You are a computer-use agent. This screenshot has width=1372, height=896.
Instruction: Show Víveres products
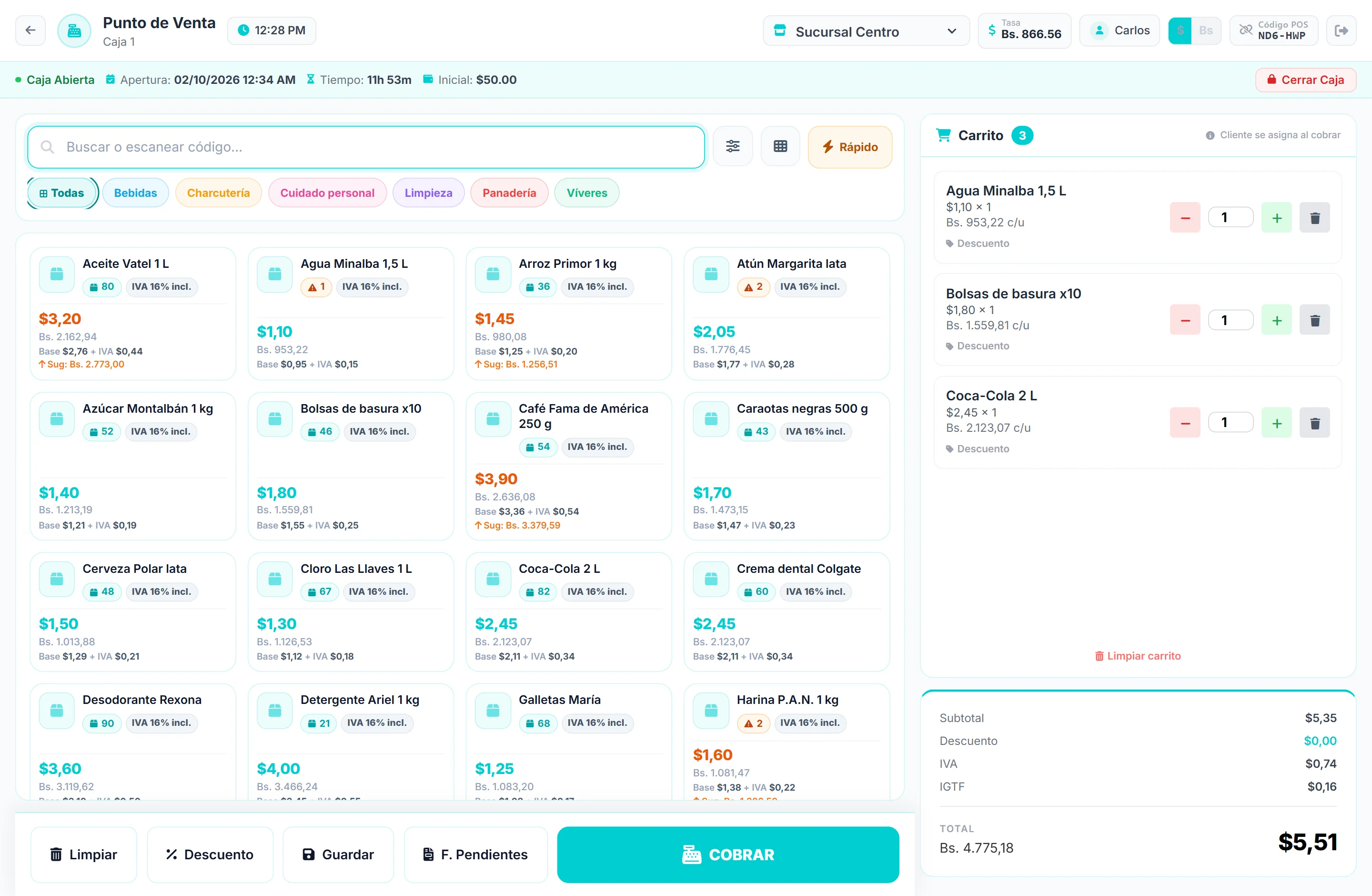(587, 193)
